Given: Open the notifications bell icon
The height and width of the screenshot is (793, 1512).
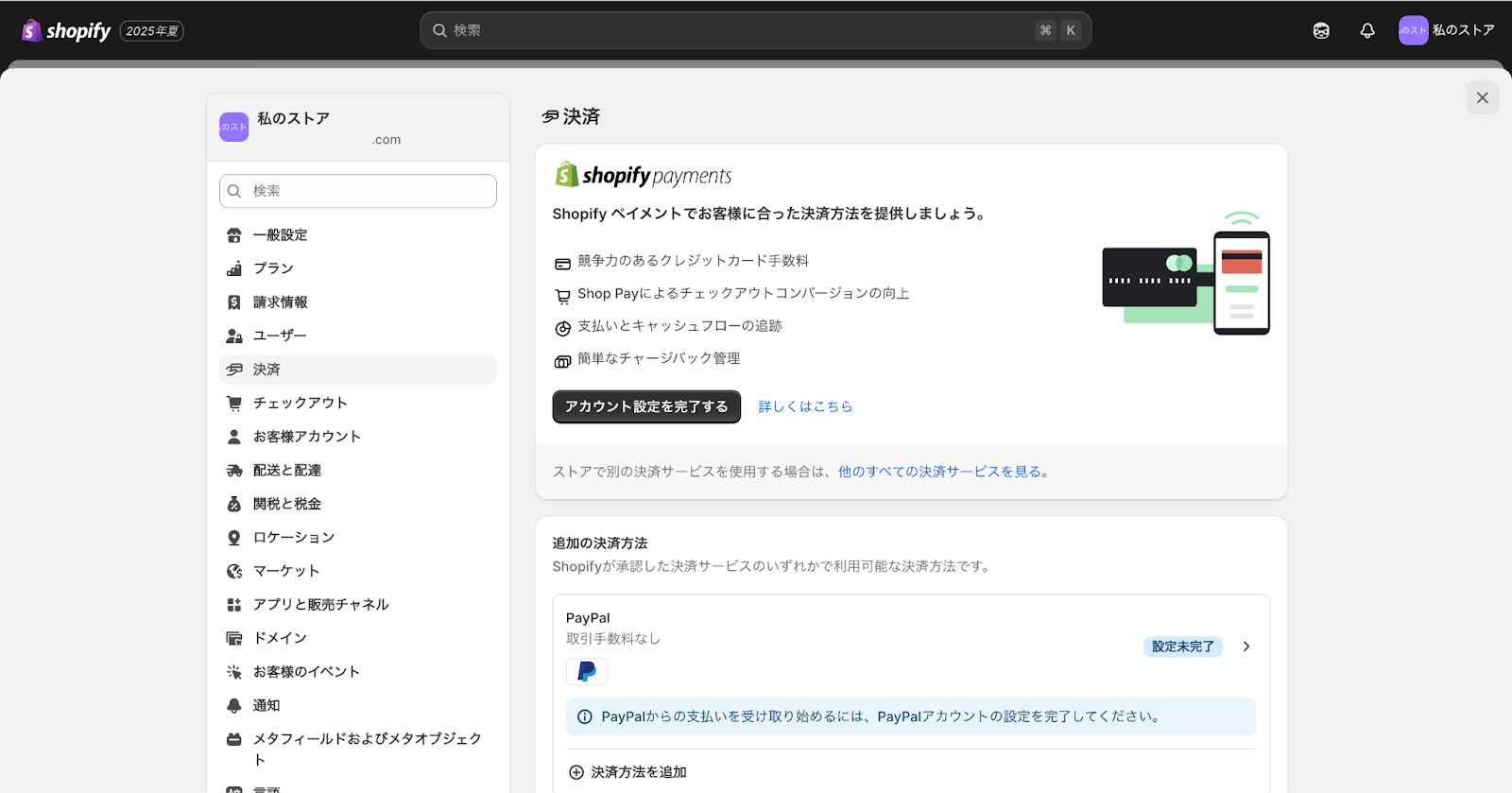Looking at the screenshot, I should [x=1367, y=30].
